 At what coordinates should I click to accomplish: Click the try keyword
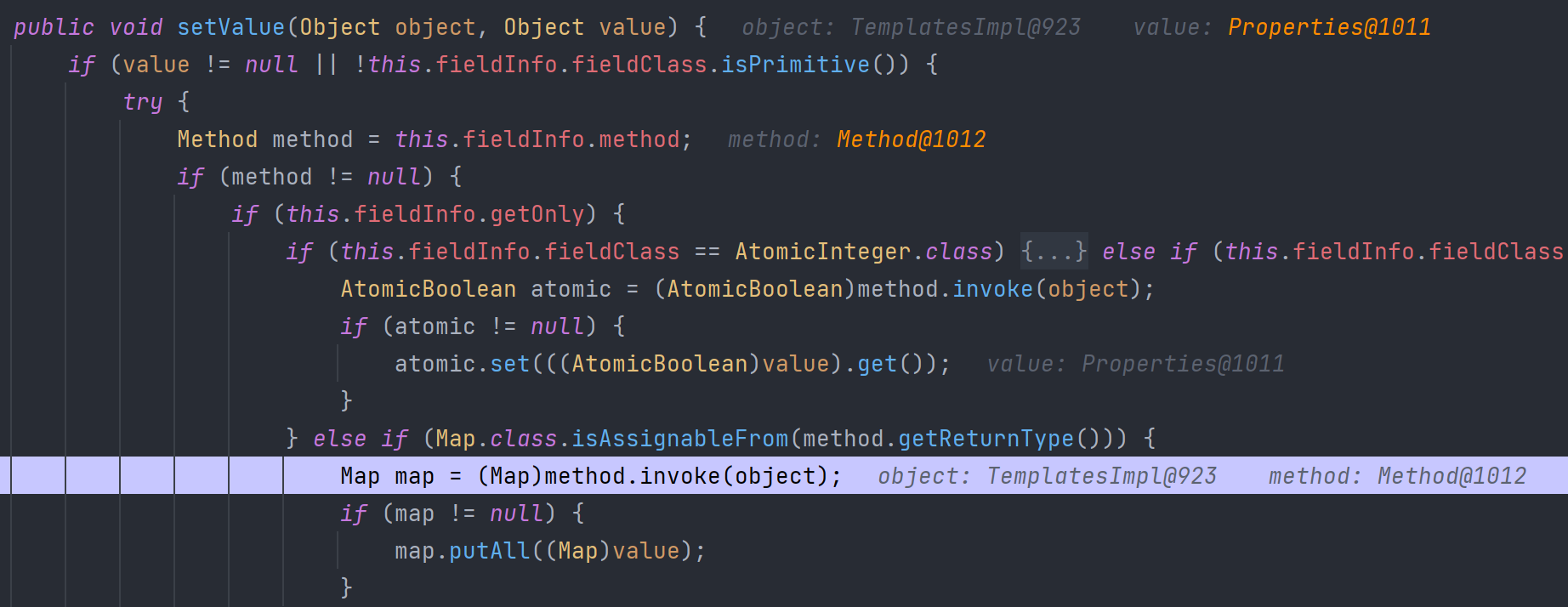[142, 102]
